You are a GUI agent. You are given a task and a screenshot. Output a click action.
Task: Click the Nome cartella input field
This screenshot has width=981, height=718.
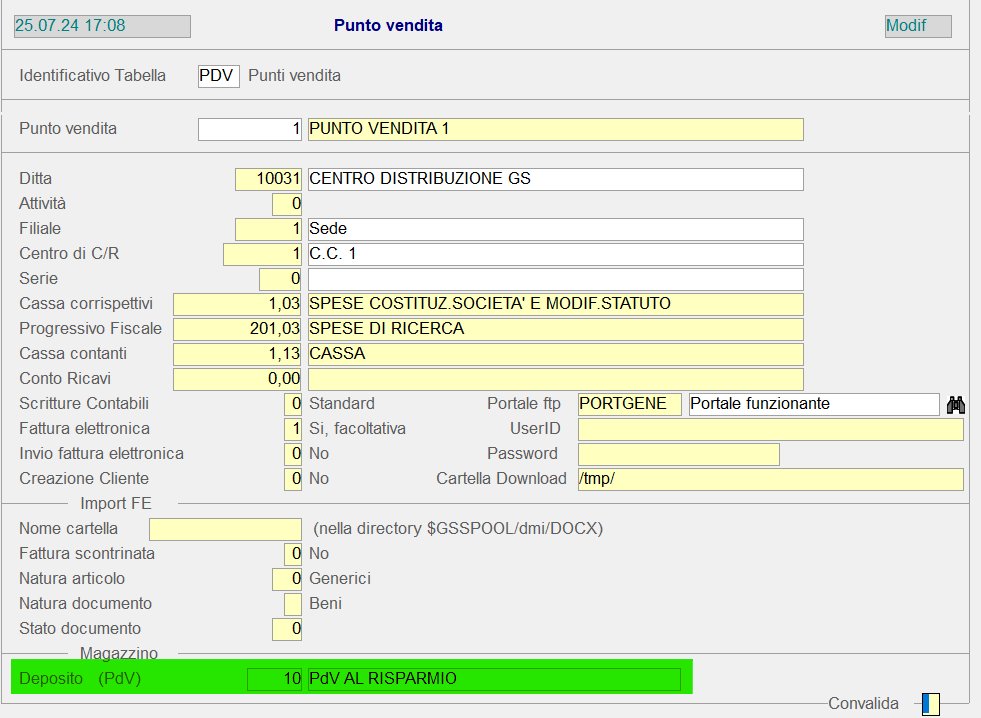point(225,529)
